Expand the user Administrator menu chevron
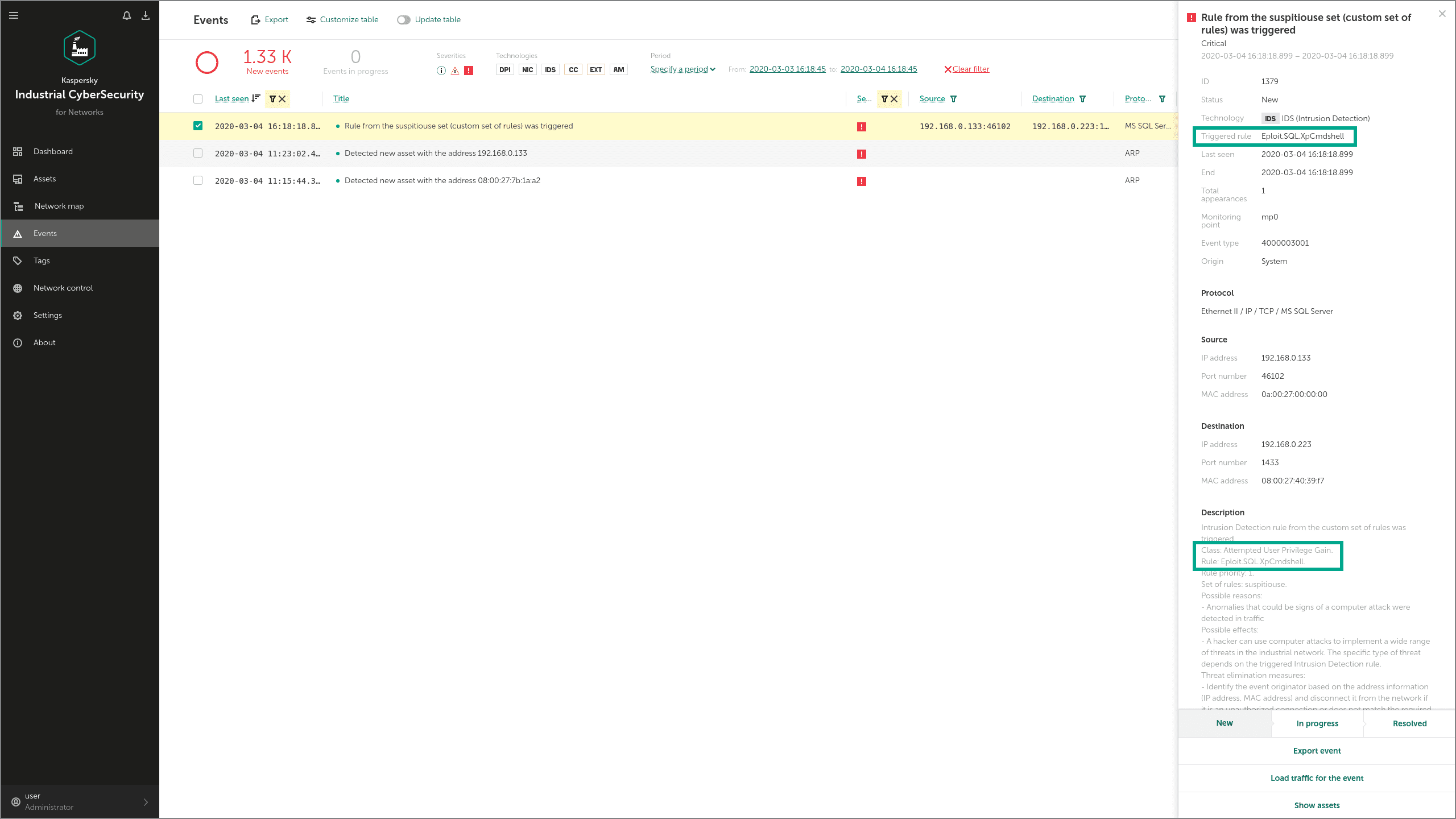This screenshot has width=1456, height=819. (146, 802)
